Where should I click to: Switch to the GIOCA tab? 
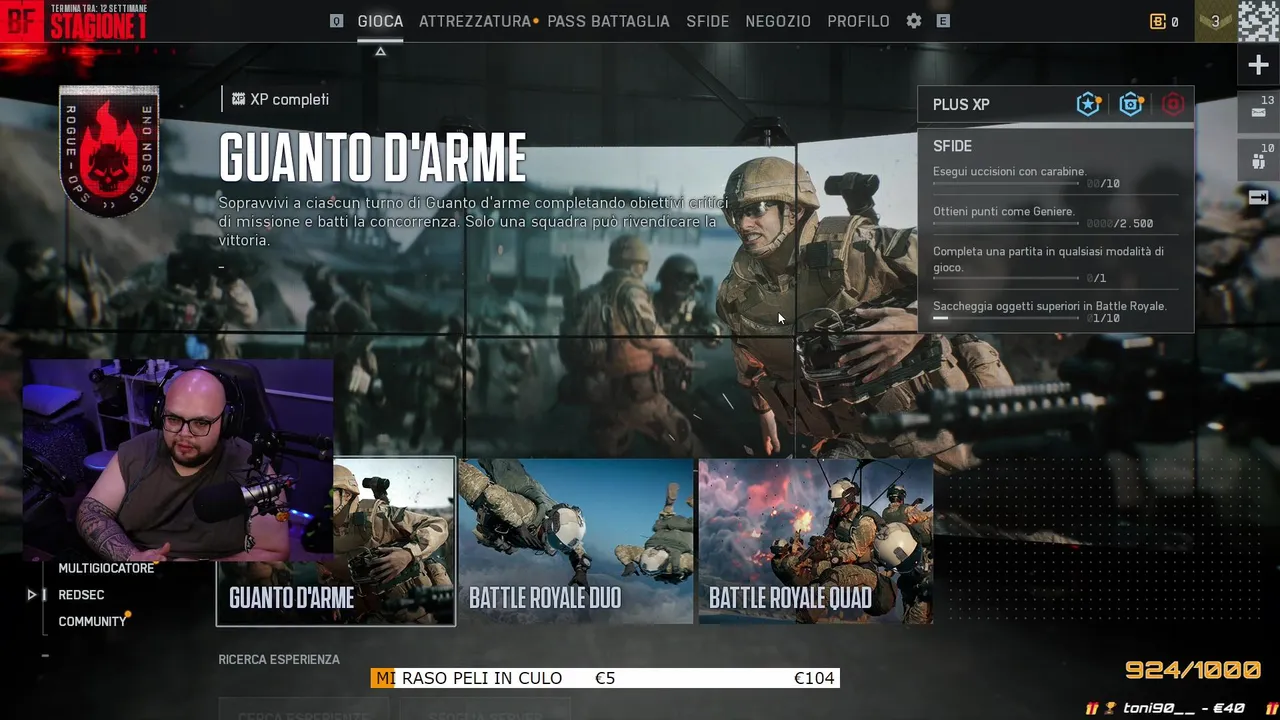tap(380, 21)
